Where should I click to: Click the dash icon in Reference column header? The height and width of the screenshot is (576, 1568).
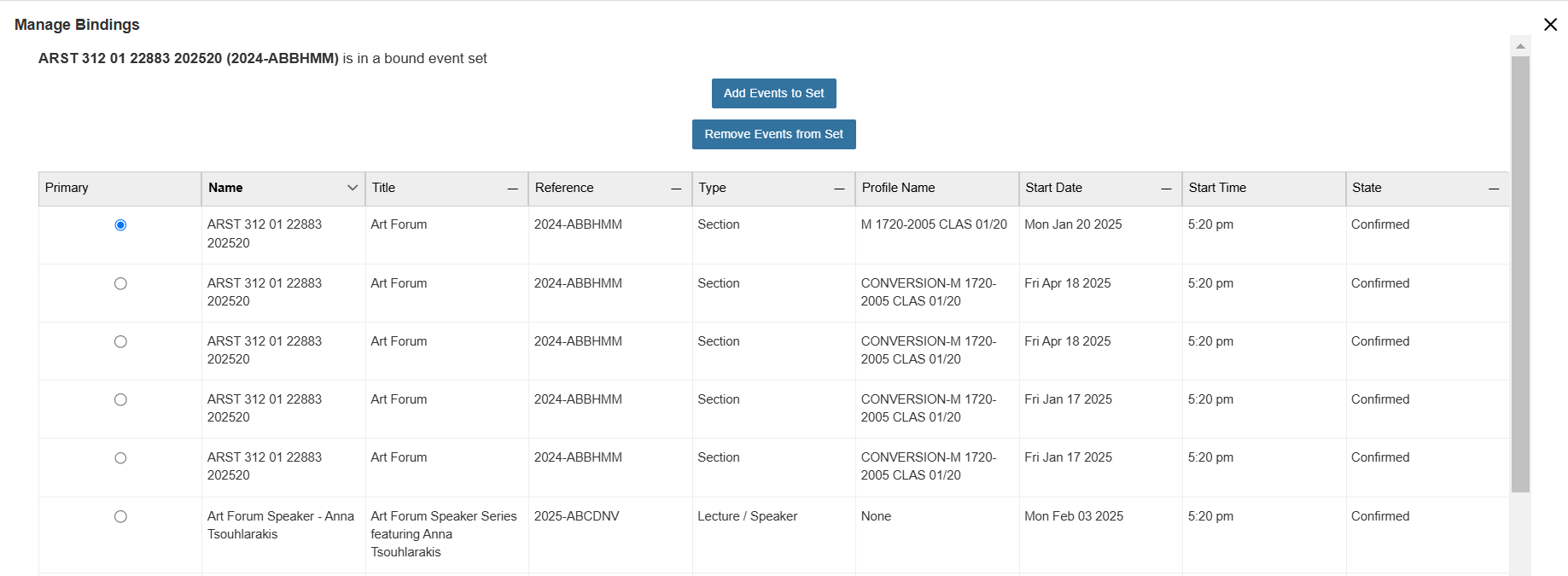pos(676,189)
